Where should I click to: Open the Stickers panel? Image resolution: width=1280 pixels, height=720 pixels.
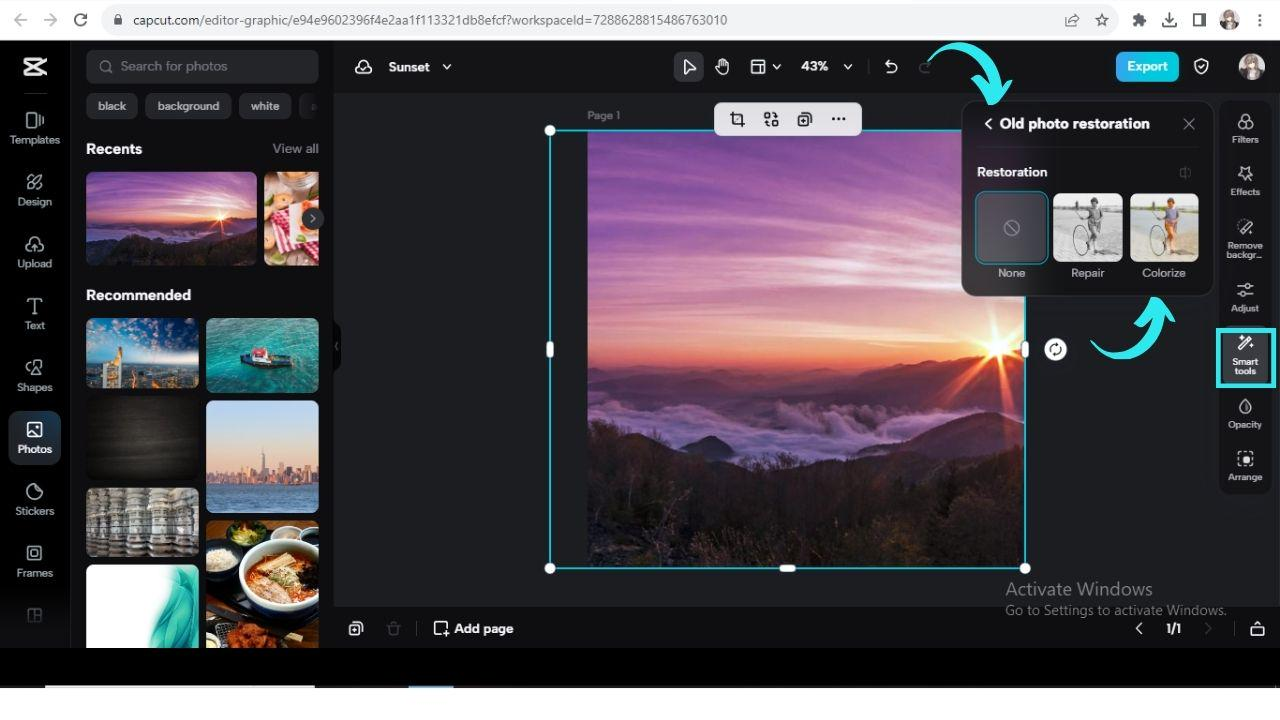point(34,500)
